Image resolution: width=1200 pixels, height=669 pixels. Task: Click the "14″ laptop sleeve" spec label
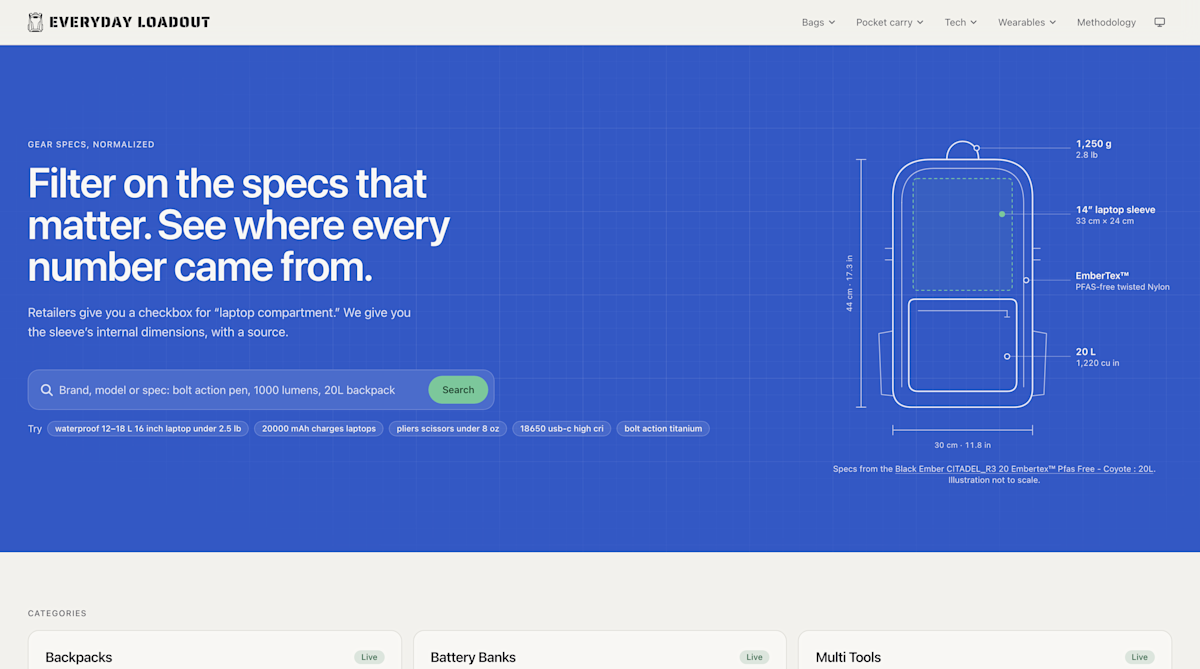tap(1115, 210)
